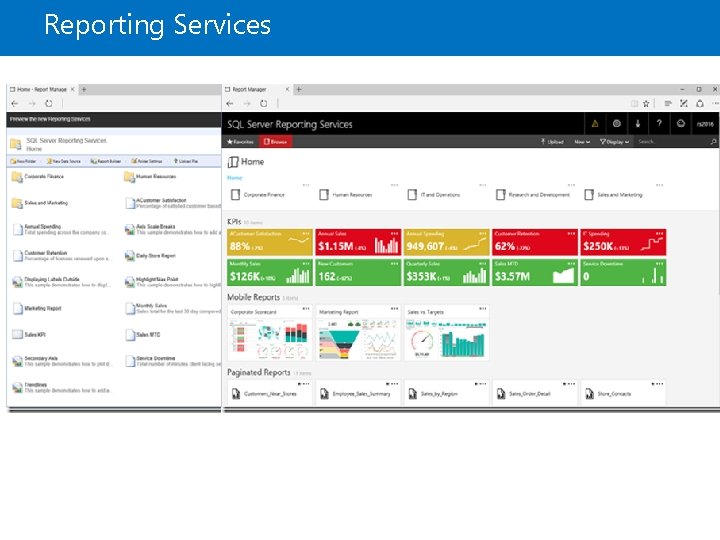The width and height of the screenshot is (720, 540).
Task: Click the rs2016 user name in header
Action: pyautogui.click(x=705, y=124)
